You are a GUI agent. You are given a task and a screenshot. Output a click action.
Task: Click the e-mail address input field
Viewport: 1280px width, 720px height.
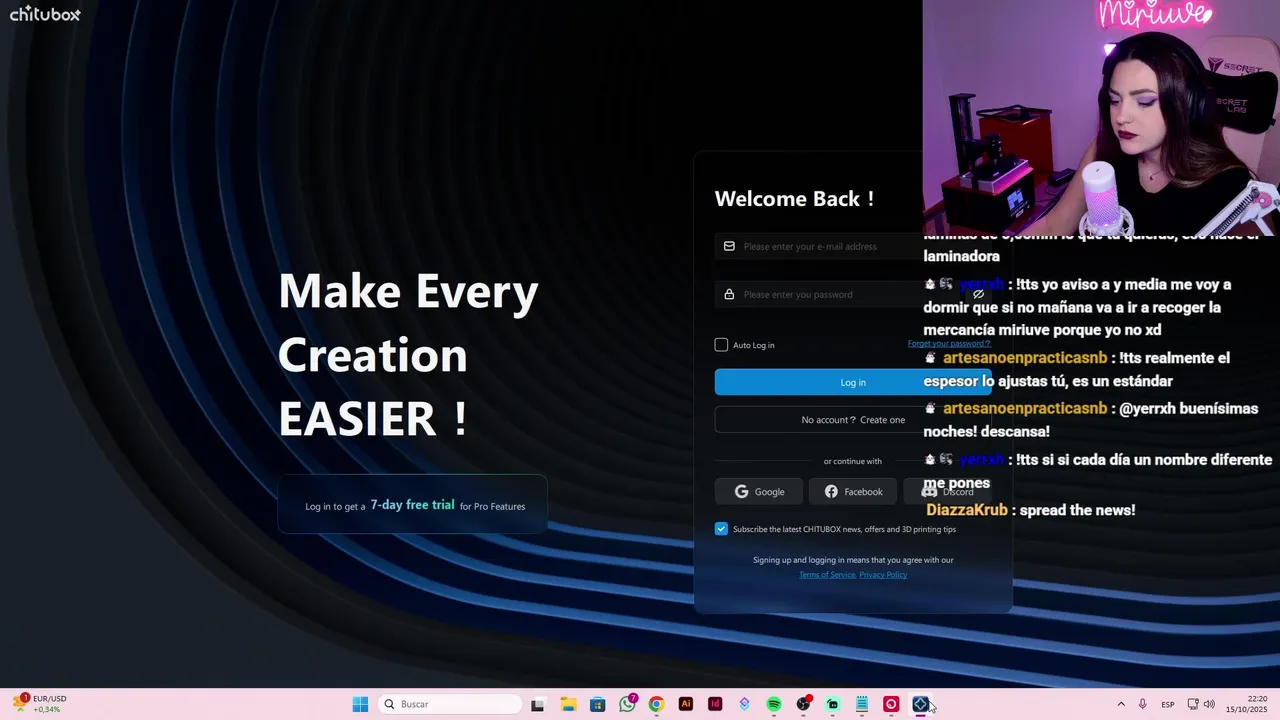(x=853, y=246)
